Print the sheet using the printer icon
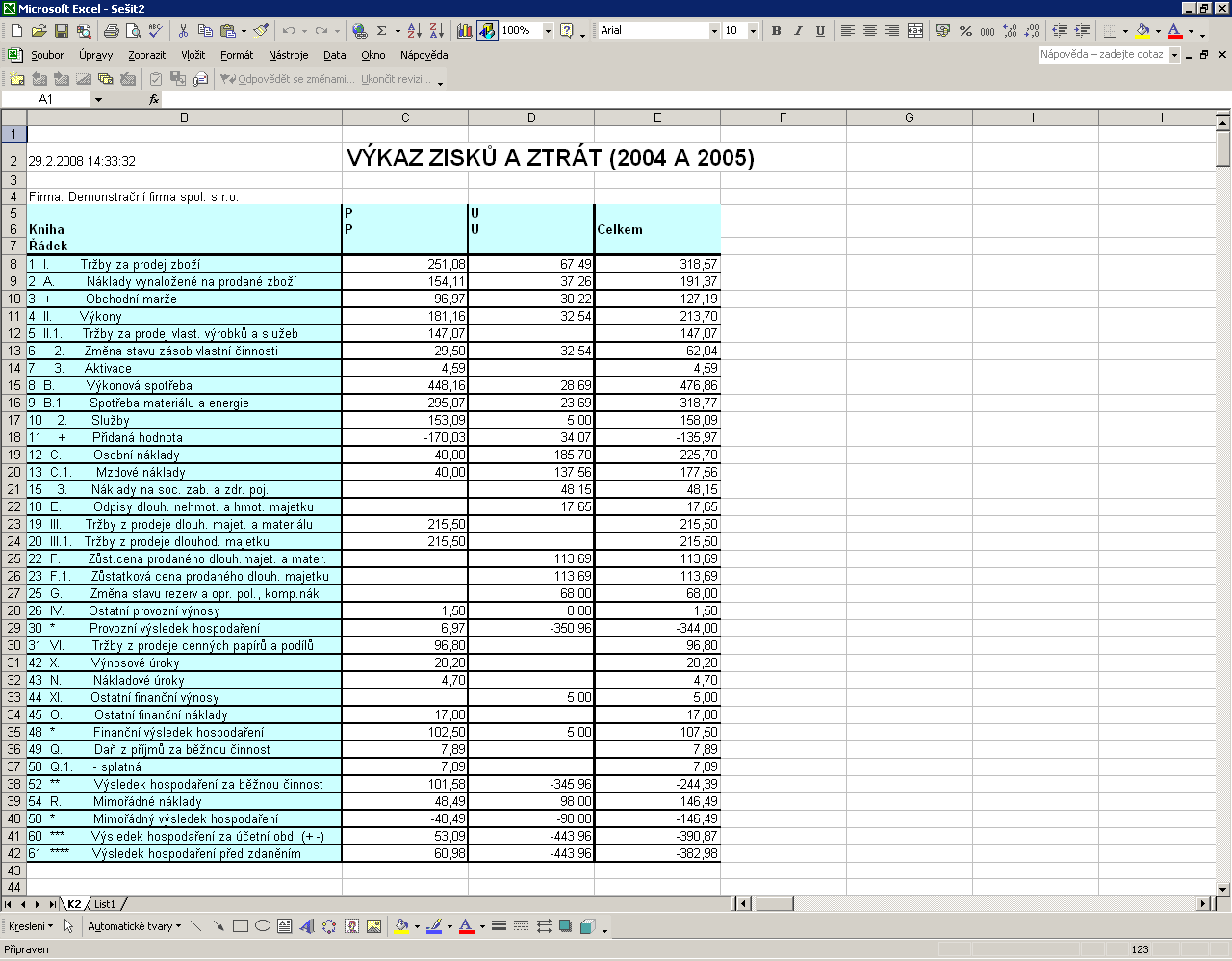The height and width of the screenshot is (961, 1232). coord(112,31)
